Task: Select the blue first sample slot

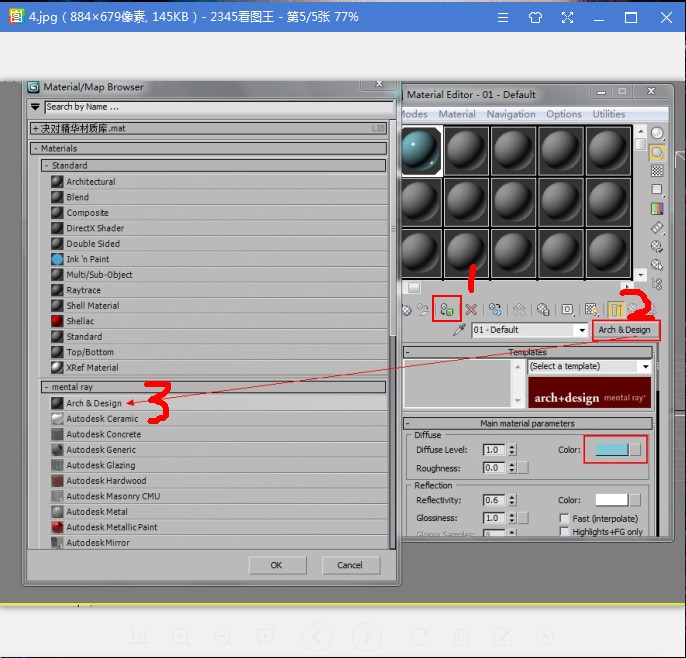Action: coord(422,151)
